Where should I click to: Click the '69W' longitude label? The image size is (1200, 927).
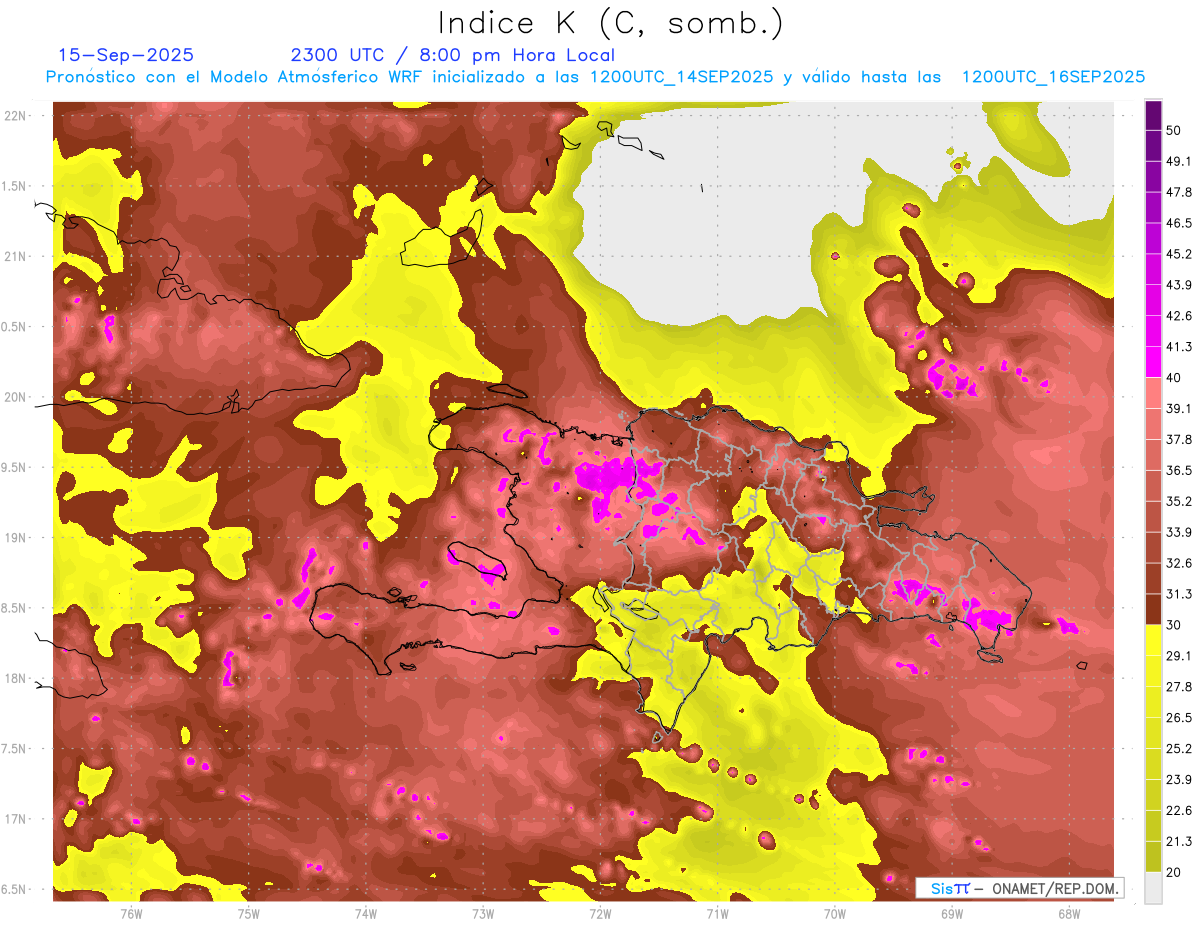[952, 914]
